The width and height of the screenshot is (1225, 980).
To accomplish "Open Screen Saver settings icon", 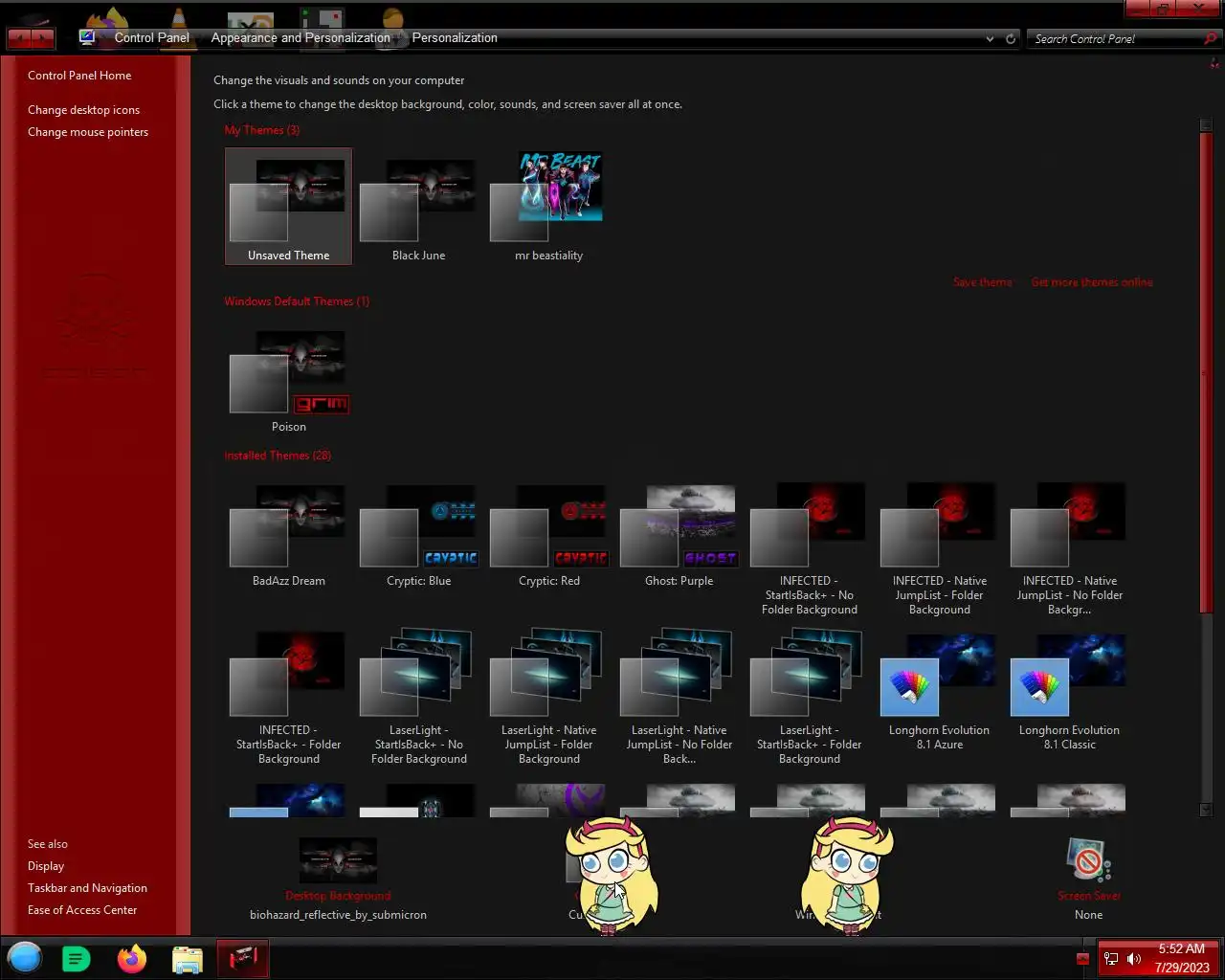I will pyautogui.click(x=1088, y=860).
